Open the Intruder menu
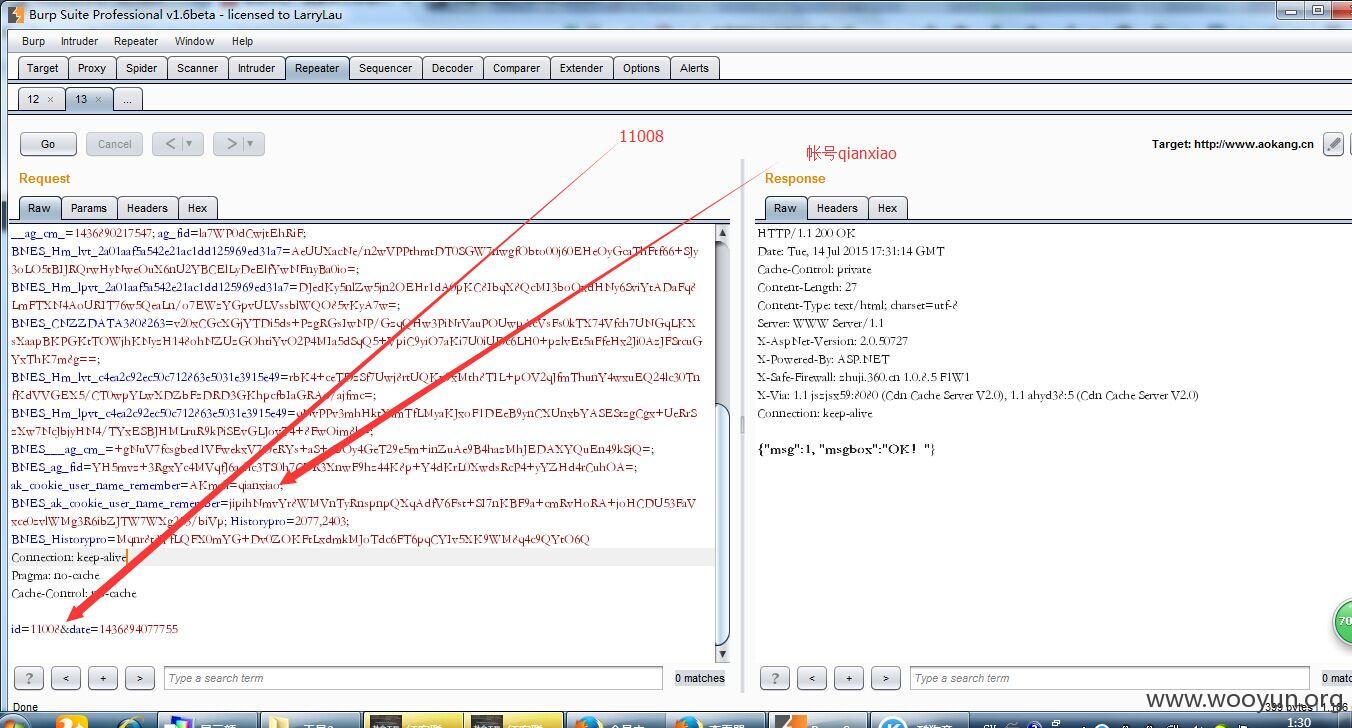The height and width of the screenshot is (728, 1352). [x=79, y=41]
